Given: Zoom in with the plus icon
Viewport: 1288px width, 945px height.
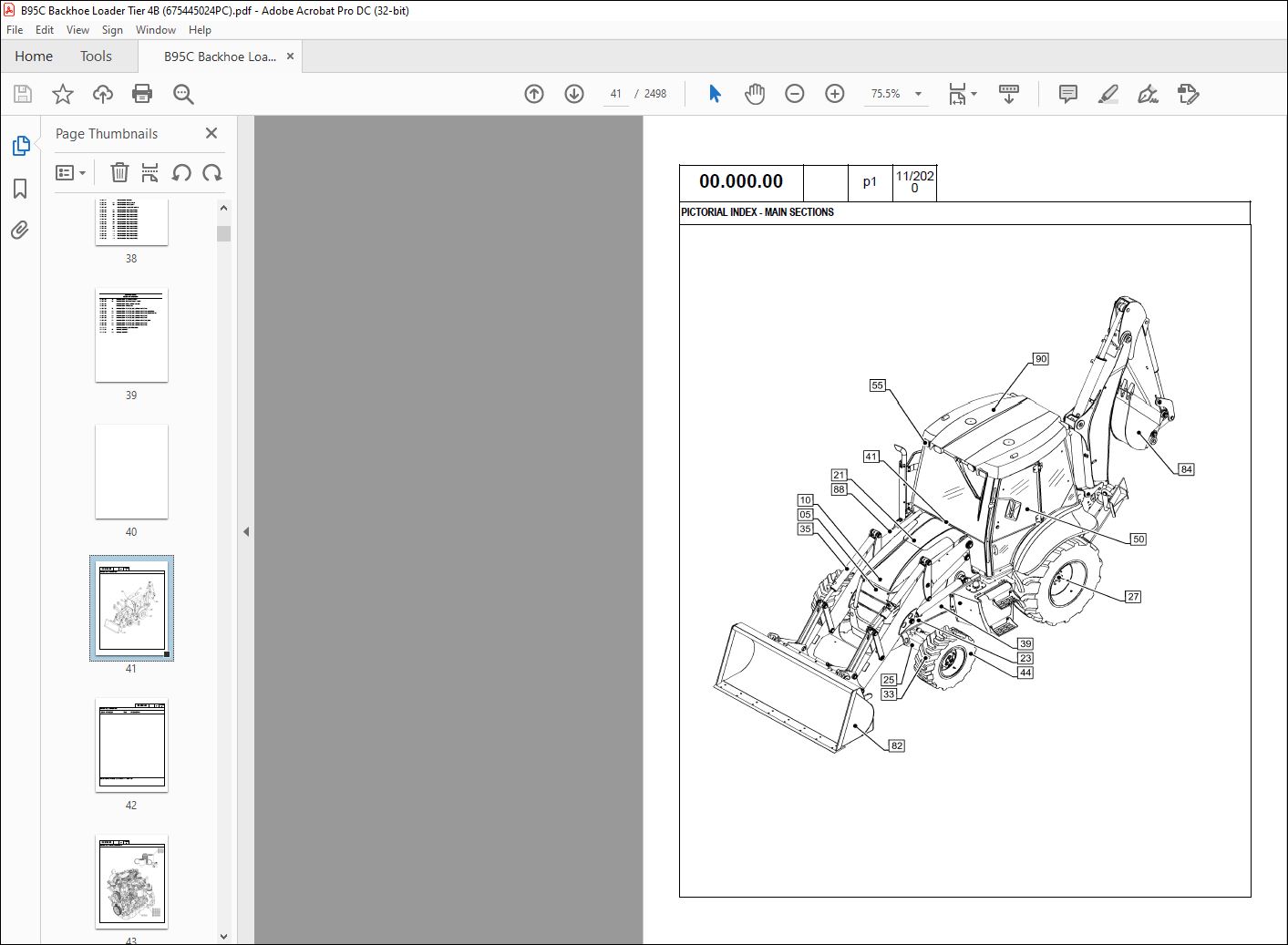Looking at the screenshot, I should pos(835,94).
